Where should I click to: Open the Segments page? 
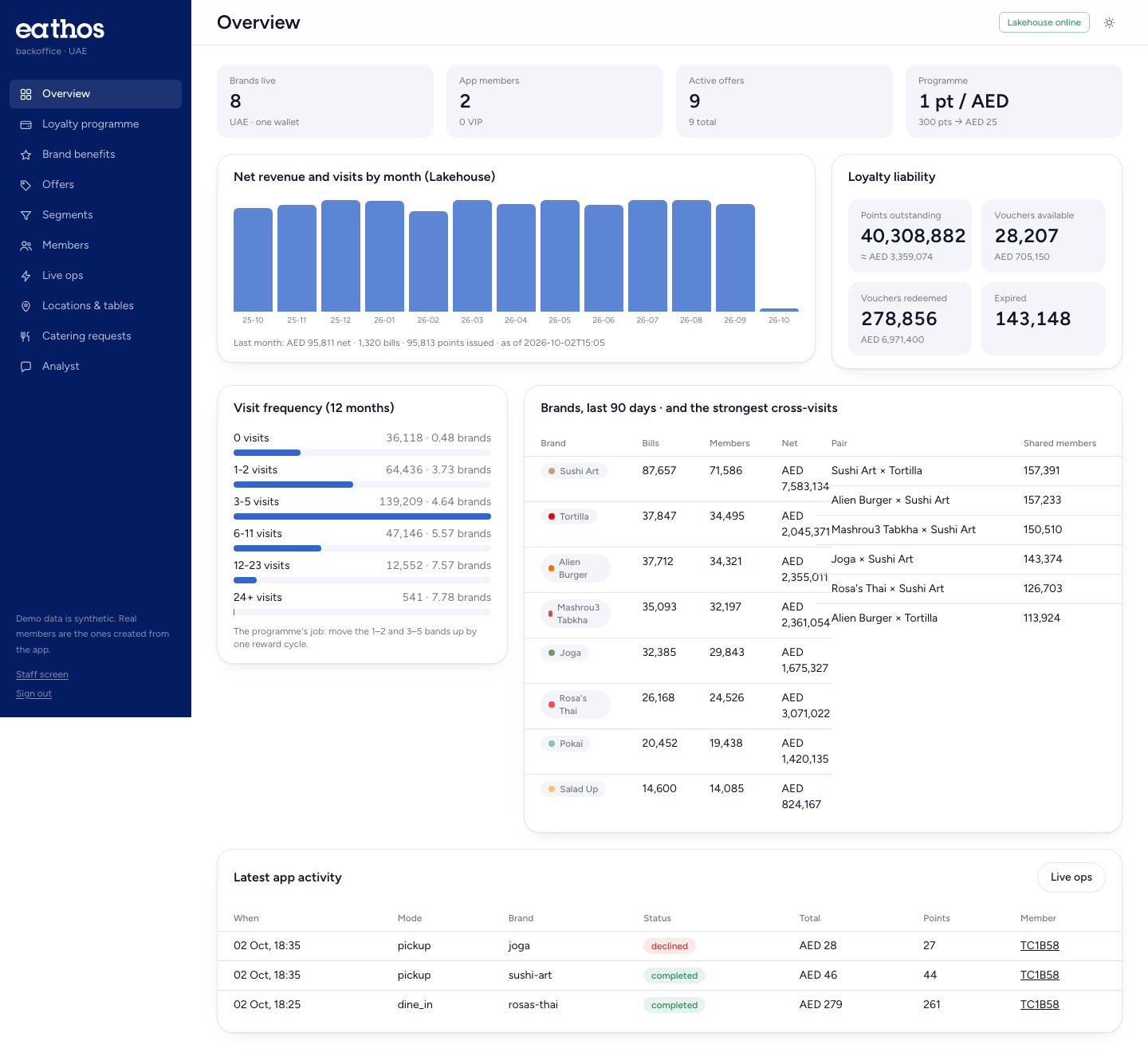[96, 215]
